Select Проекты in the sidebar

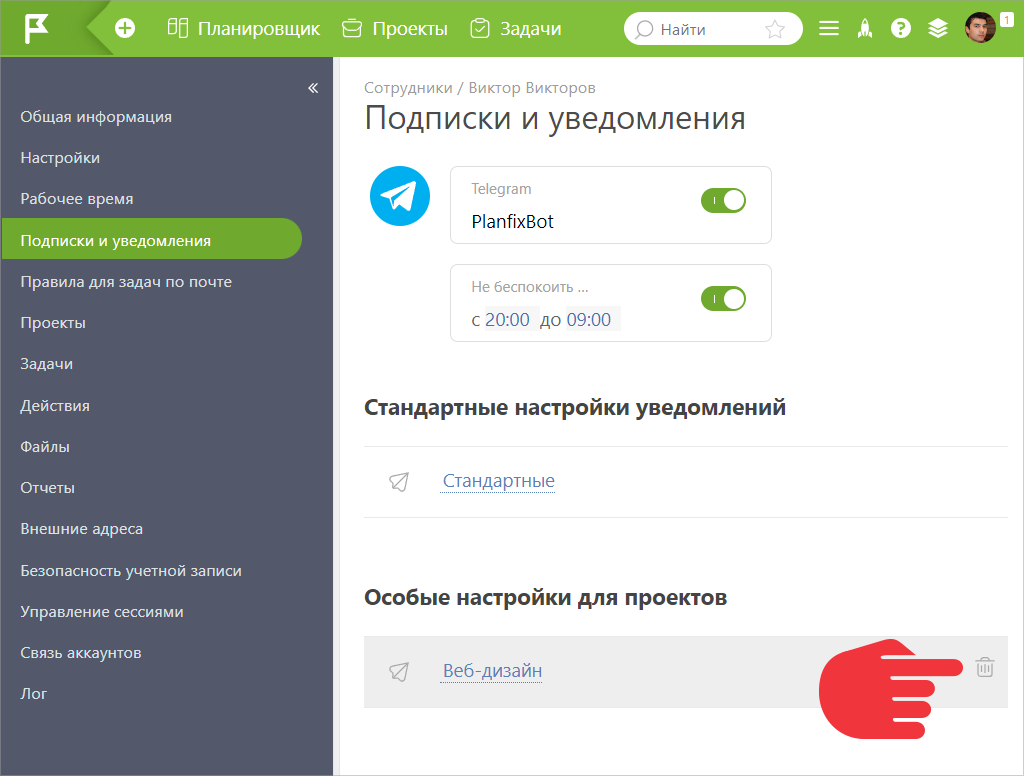tap(53, 323)
